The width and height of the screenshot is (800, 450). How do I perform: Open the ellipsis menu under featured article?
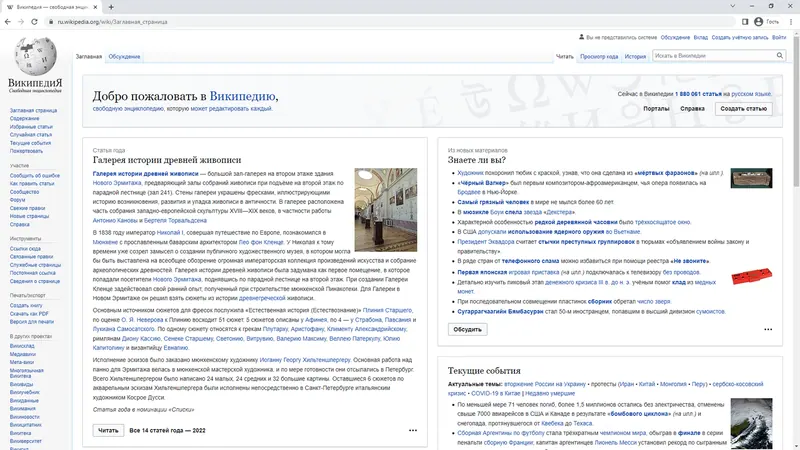413,431
